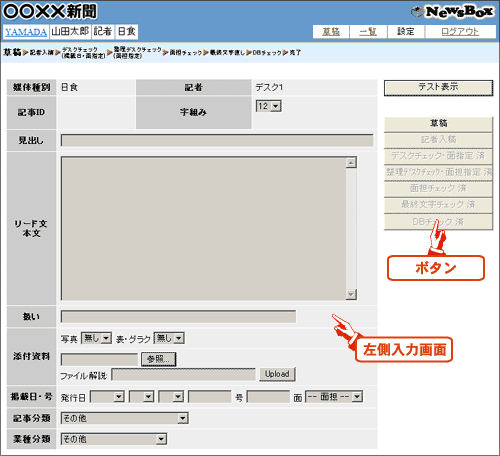Open the second 発行日 date dropdown
The height and width of the screenshot is (456, 500).
click(141, 397)
